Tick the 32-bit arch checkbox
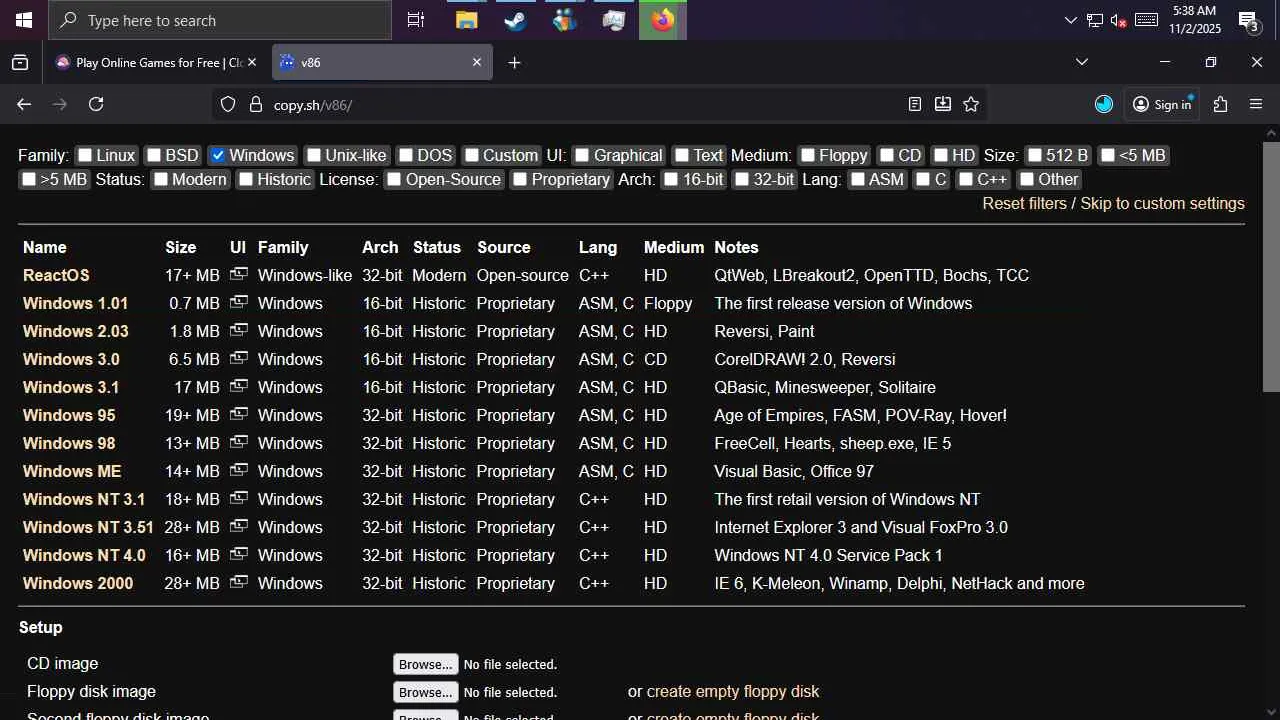 pyautogui.click(x=742, y=179)
